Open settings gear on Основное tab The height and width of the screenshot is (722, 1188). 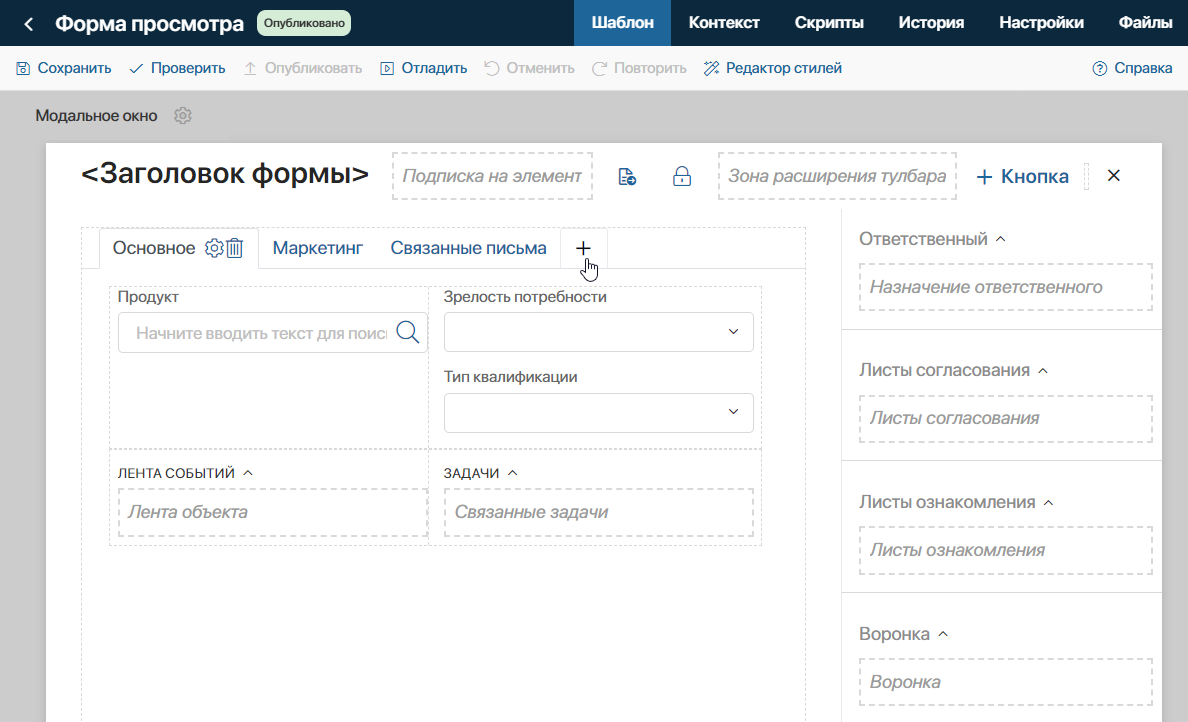(x=214, y=248)
